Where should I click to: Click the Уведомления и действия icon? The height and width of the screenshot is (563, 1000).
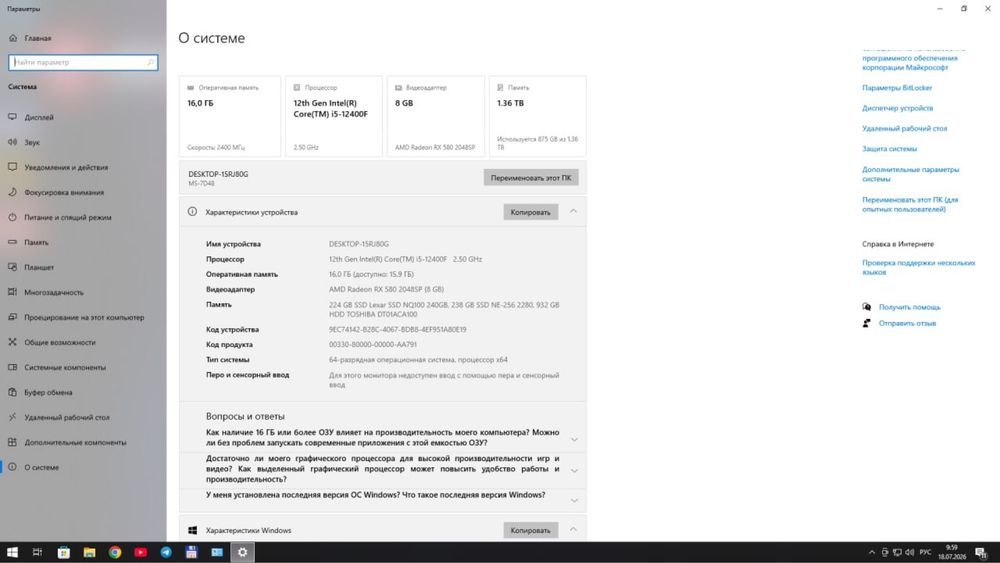13,167
